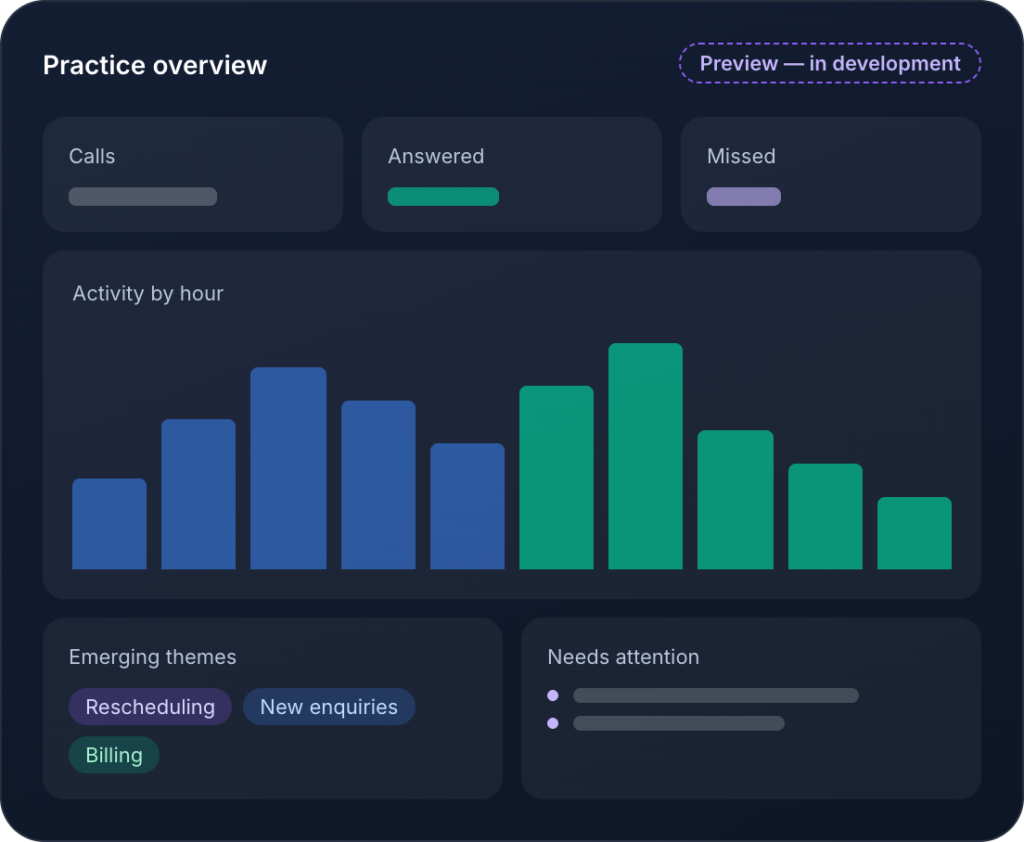Open the longer Needs attention item line
Screen dimensions: 1024x842
(716, 696)
